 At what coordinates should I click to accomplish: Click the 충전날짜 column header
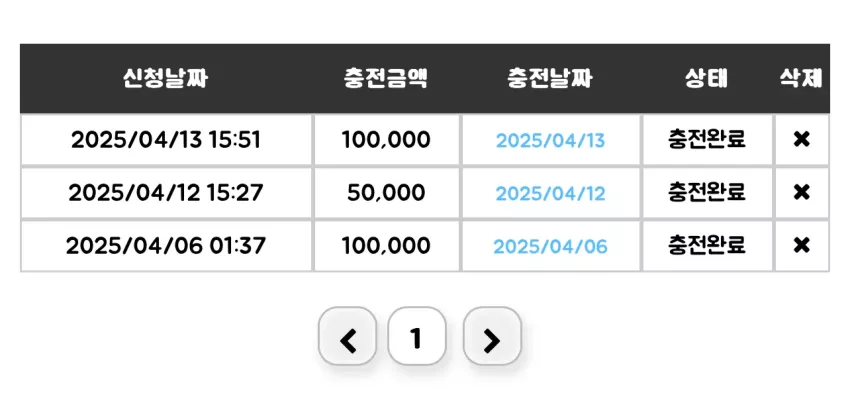[550, 79]
